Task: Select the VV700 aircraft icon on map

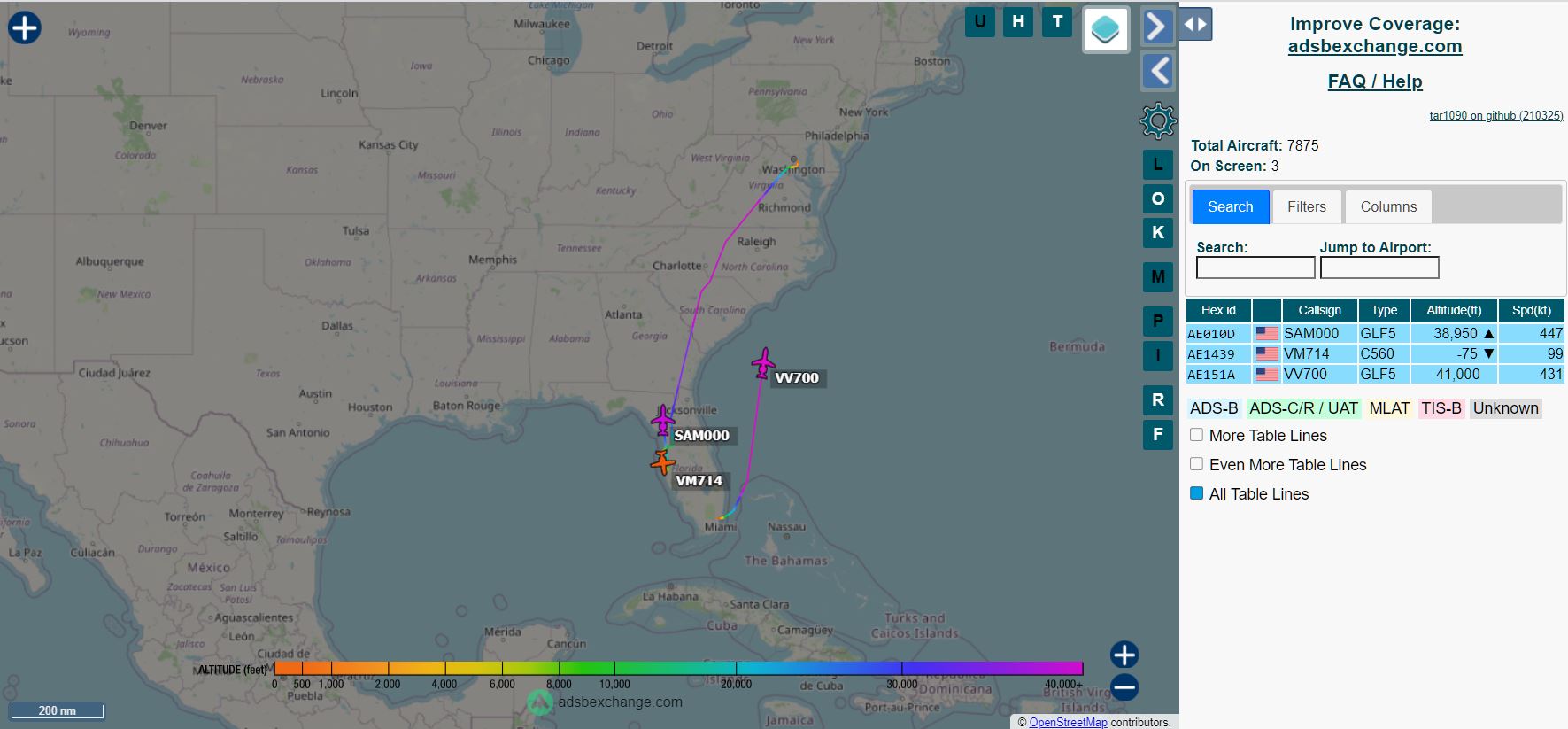Action: click(763, 363)
